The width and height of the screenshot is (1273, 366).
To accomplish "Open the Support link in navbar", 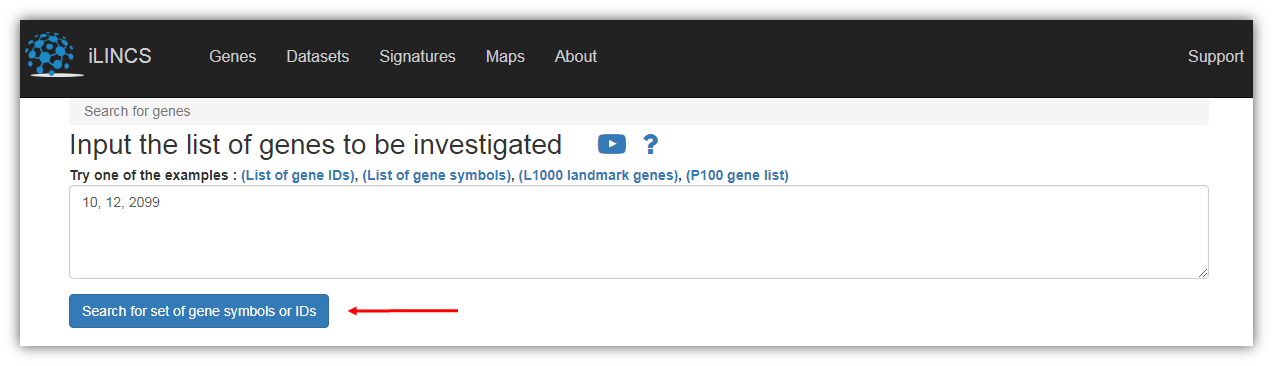I will pos(1216,57).
